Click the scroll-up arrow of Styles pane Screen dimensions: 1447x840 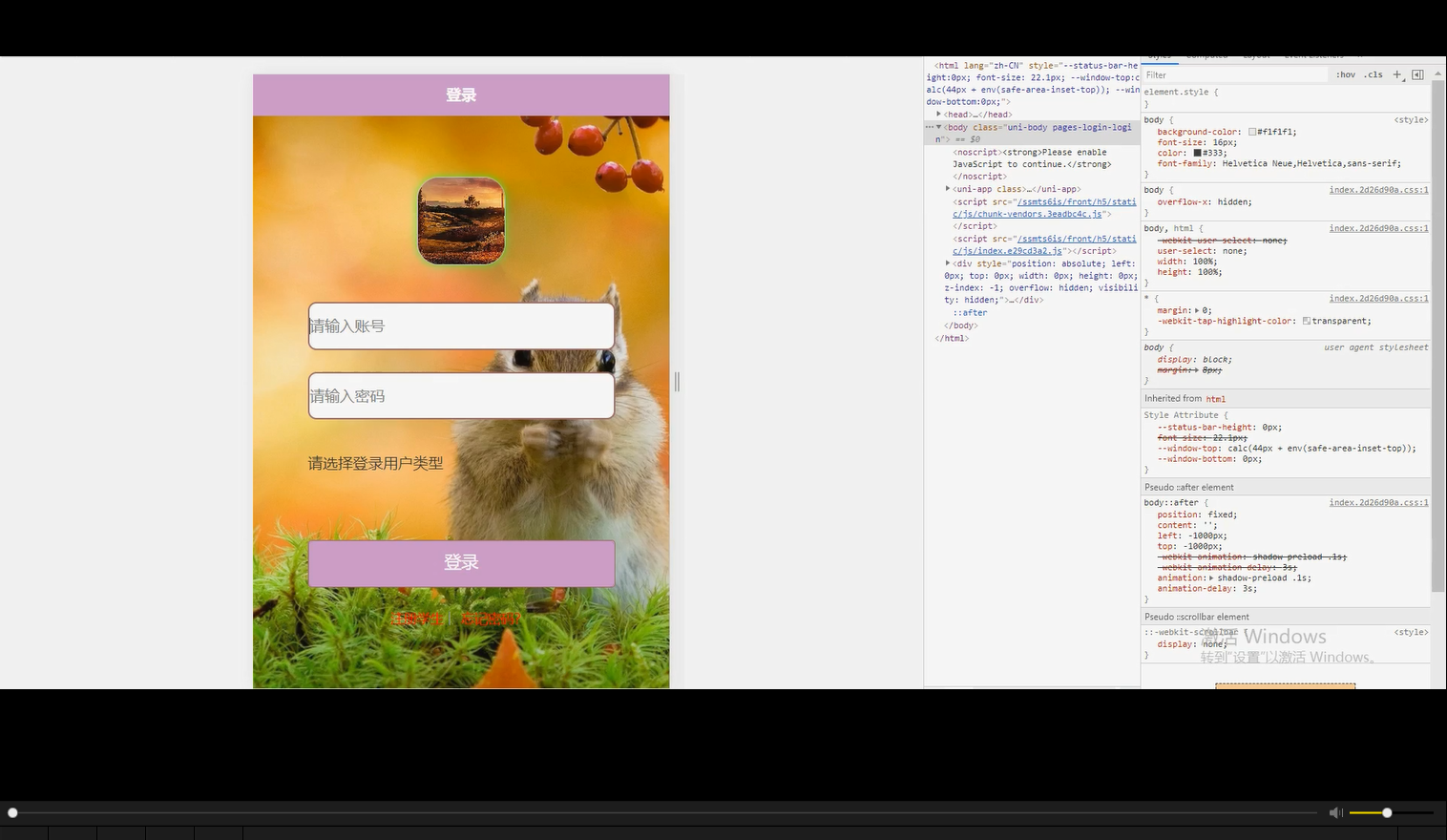point(1437,73)
